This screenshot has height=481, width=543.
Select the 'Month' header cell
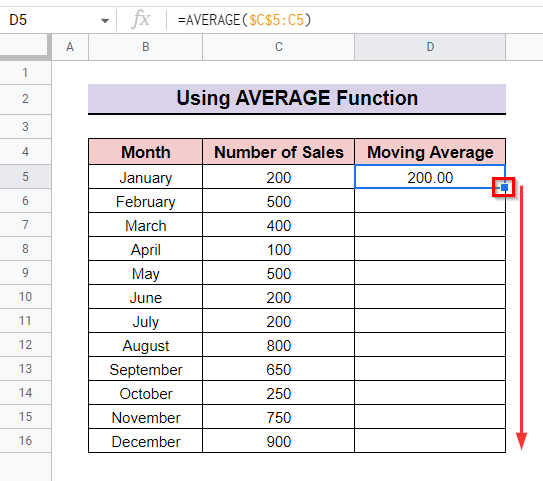(x=145, y=152)
